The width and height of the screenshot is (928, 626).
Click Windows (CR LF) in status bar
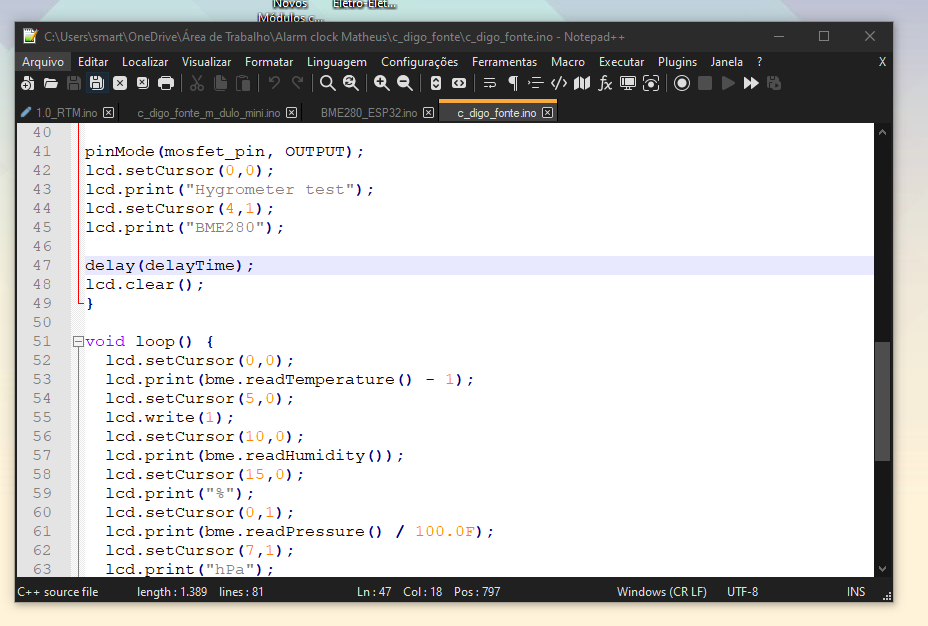(x=662, y=592)
